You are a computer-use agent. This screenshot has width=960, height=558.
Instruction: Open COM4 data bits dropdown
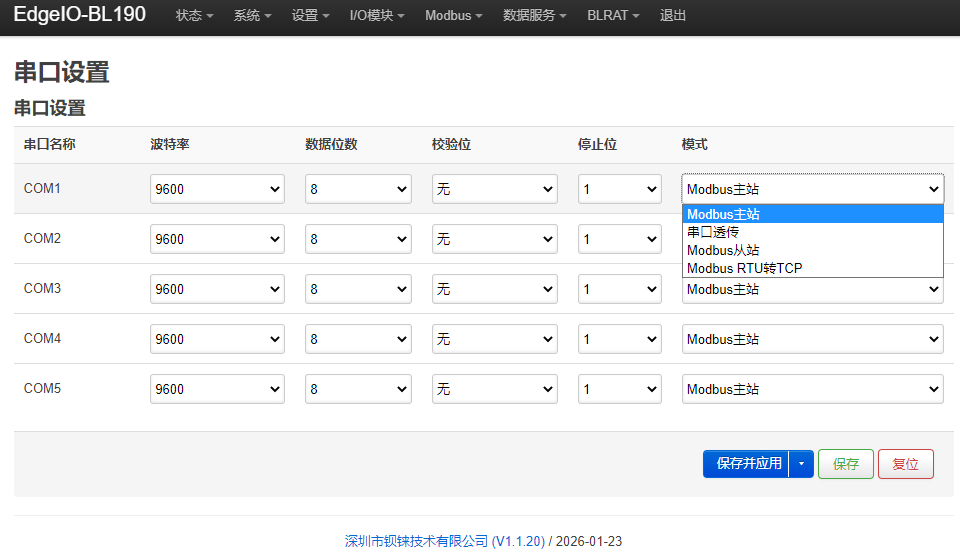(358, 339)
